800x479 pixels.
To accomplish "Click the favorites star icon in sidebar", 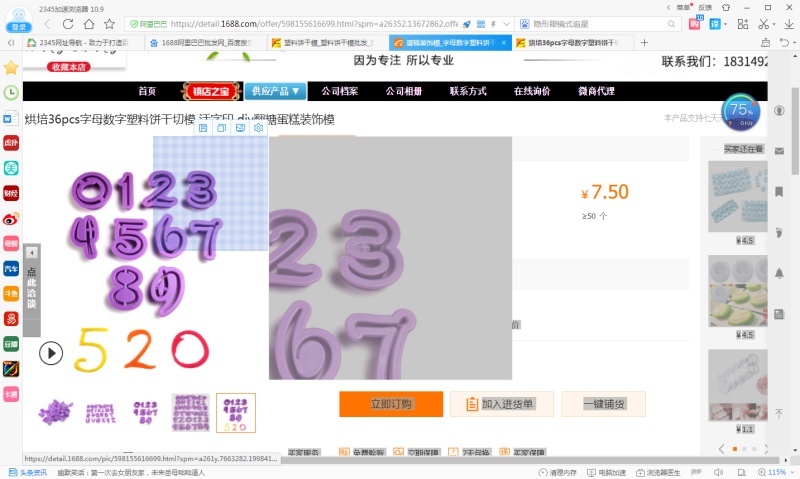I will point(11,68).
